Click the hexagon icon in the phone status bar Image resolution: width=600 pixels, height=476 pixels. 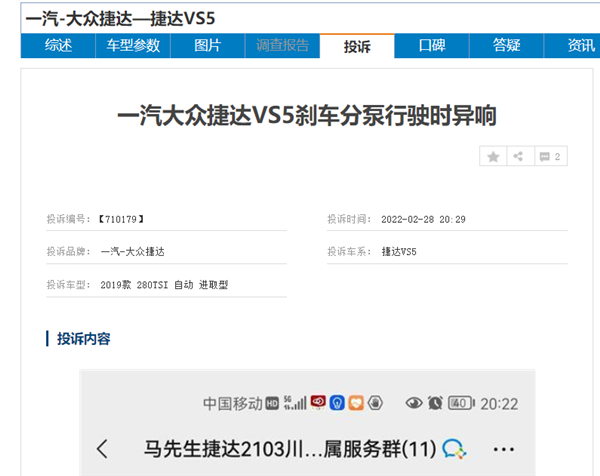click(375, 403)
